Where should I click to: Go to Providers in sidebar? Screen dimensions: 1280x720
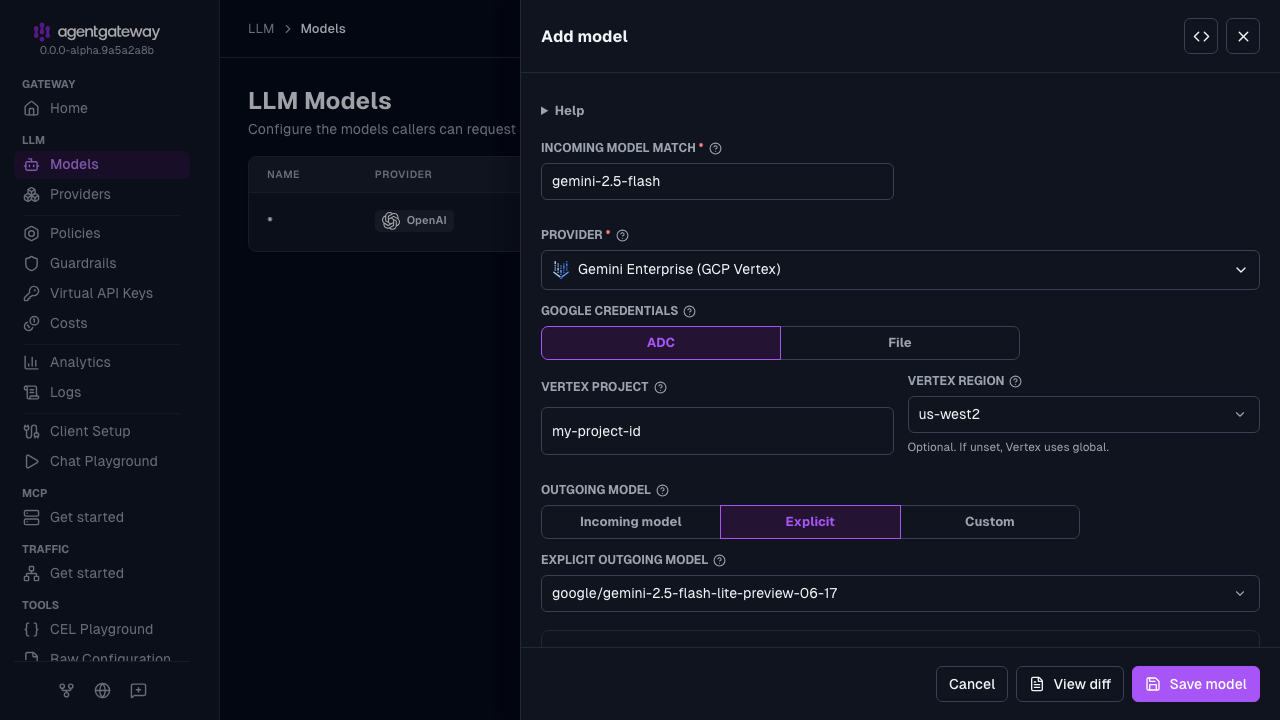(102, 194)
